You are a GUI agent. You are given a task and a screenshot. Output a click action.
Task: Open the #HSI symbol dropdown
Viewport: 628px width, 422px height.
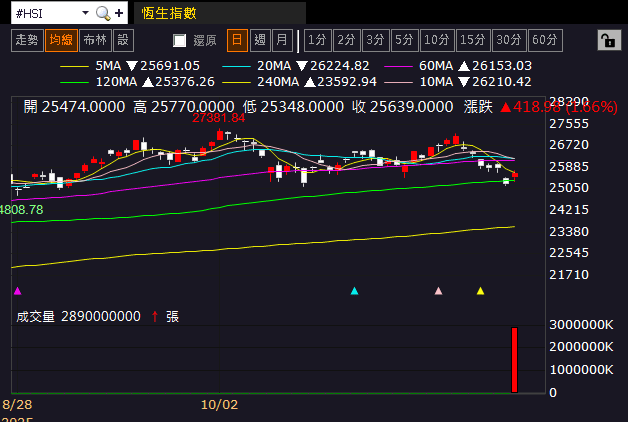click(84, 13)
